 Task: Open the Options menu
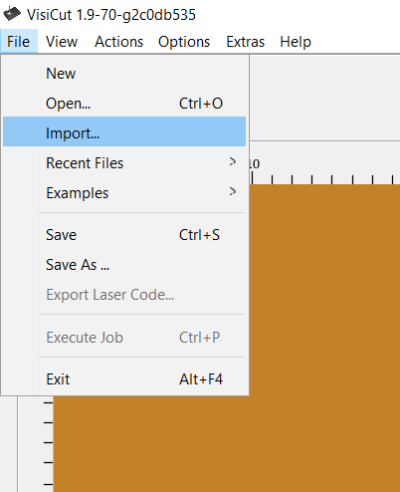[184, 42]
